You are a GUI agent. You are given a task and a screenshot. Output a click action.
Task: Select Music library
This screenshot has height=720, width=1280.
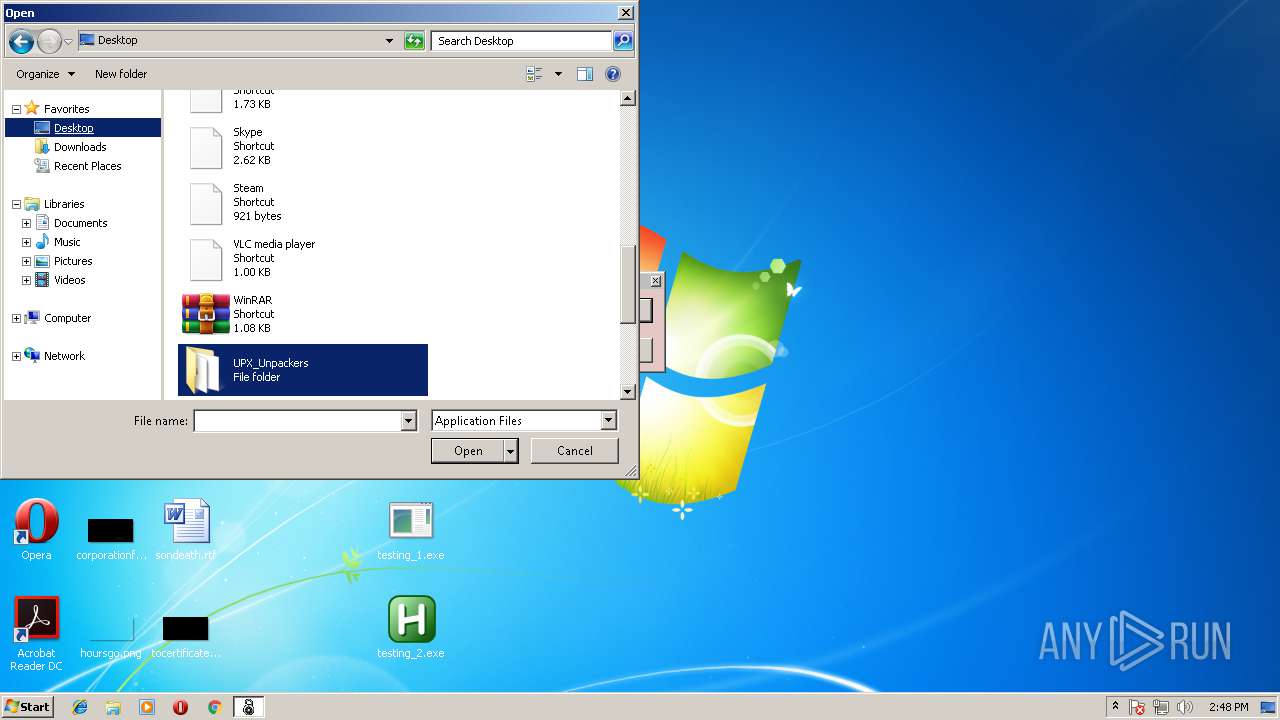pos(67,242)
